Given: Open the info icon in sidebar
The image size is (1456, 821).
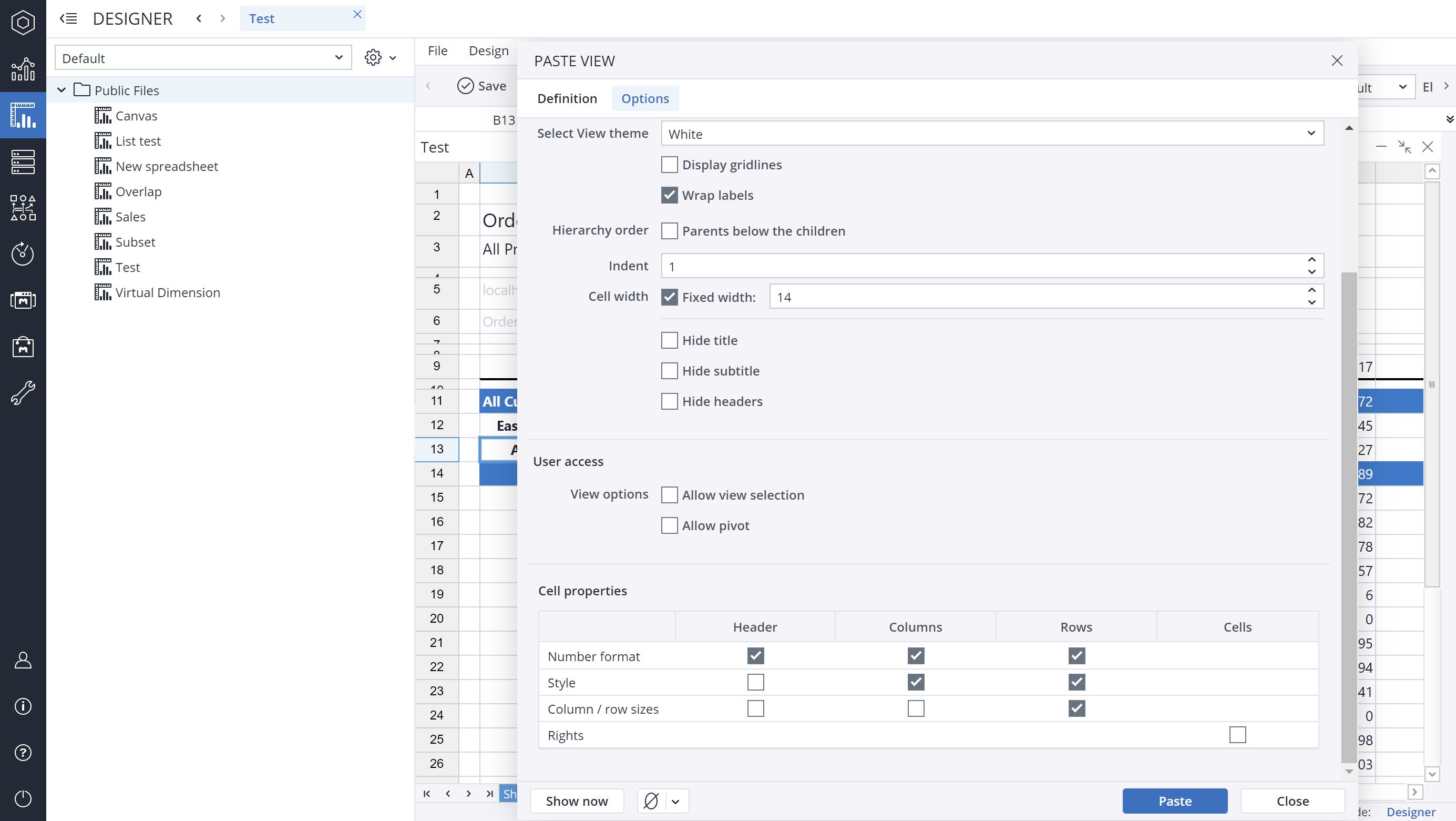Looking at the screenshot, I should click(23, 706).
